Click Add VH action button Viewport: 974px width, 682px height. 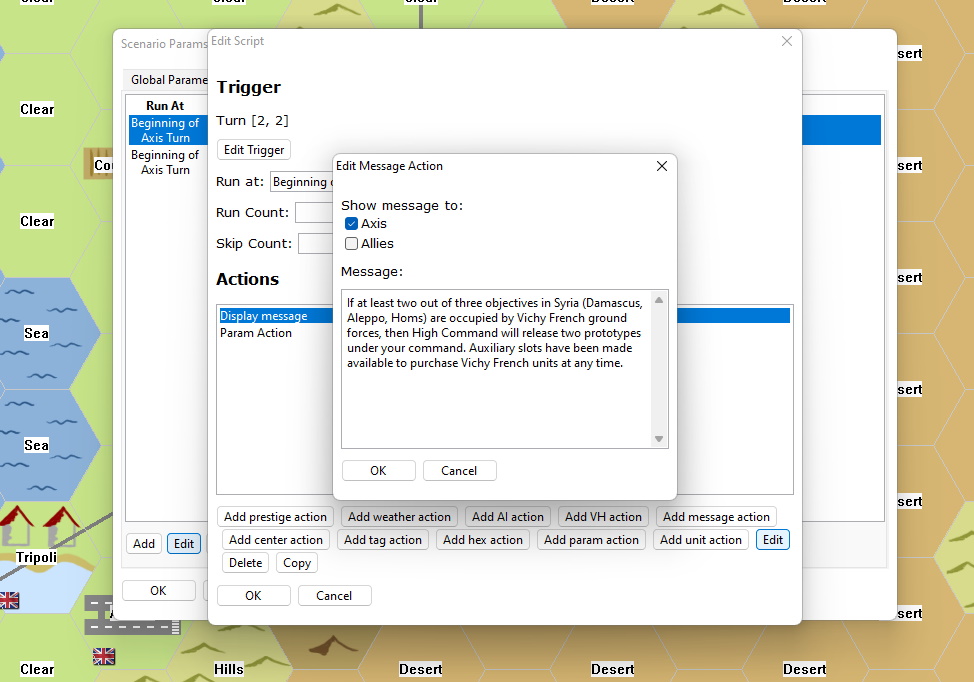[x=603, y=517]
